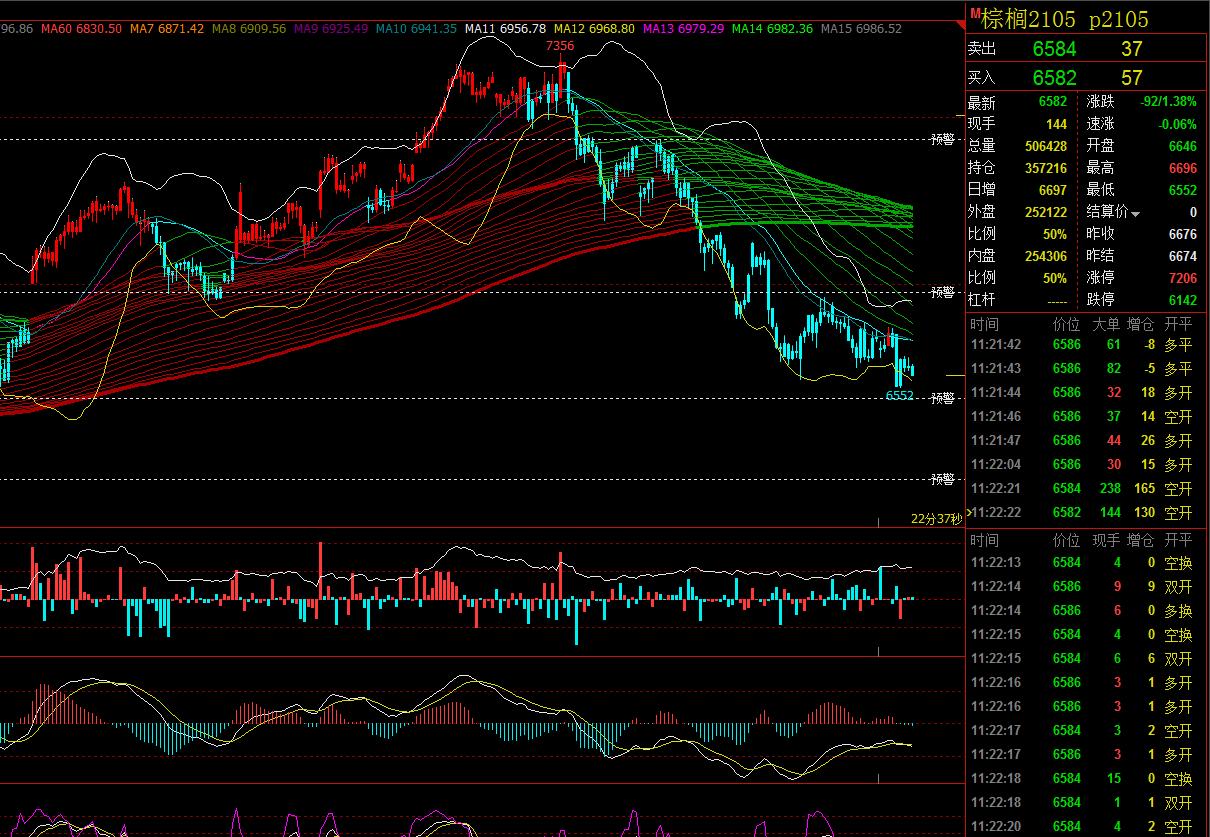Click the 大单 column header
Screen dimensions: 1210x837
[x=1105, y=324]
